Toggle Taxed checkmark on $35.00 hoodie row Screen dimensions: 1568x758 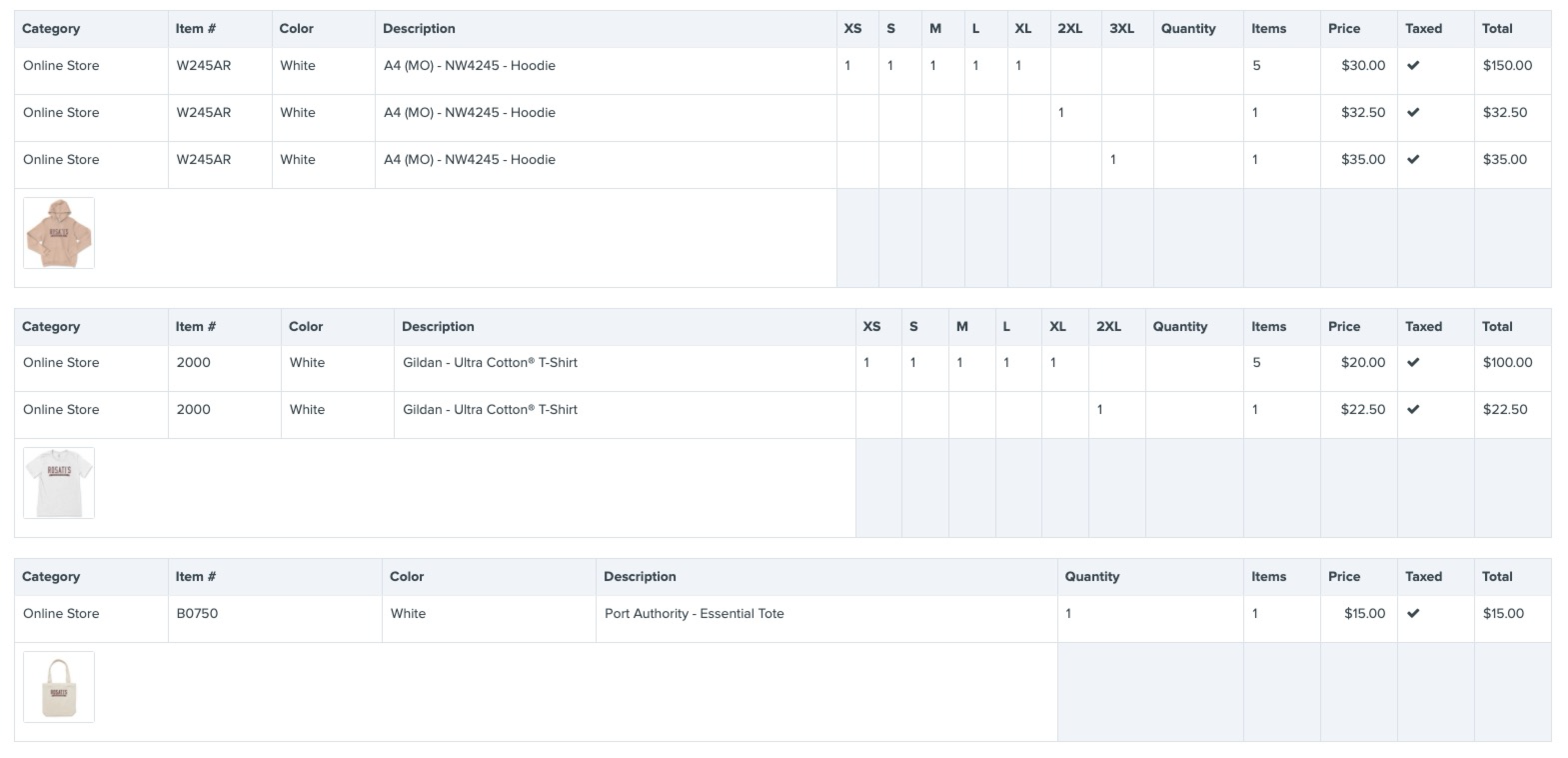coord(1413,160)
